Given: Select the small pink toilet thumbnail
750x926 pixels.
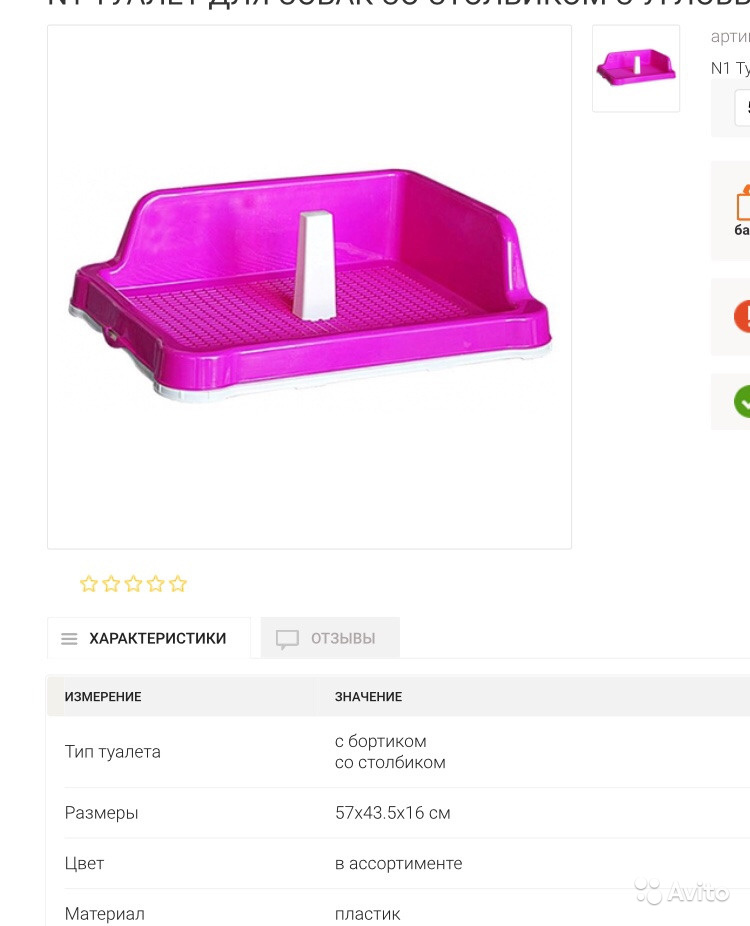Looking at the screenshot, I should (x=636, y=69).
